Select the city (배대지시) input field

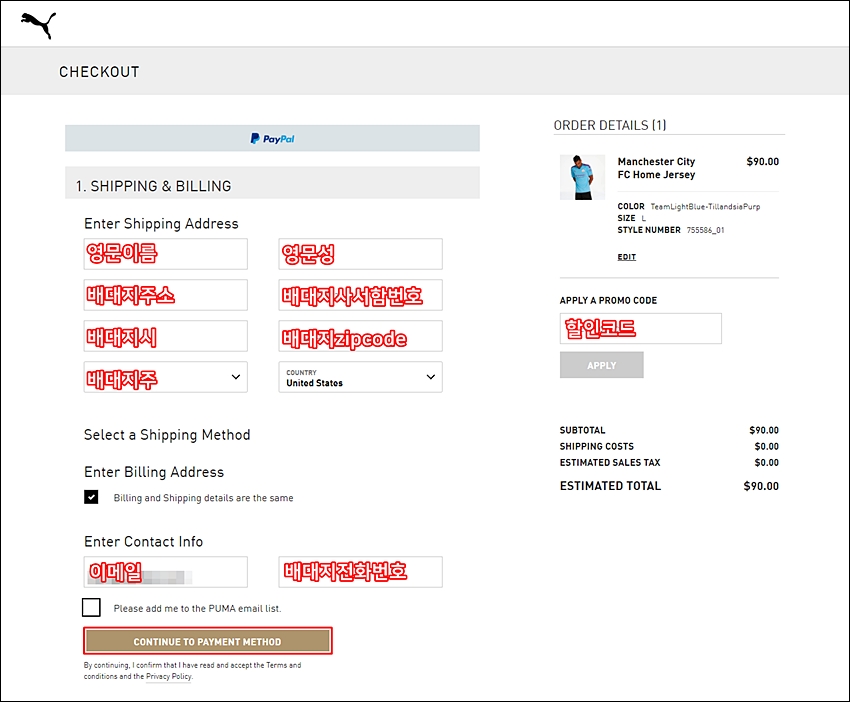click(165, 336)
